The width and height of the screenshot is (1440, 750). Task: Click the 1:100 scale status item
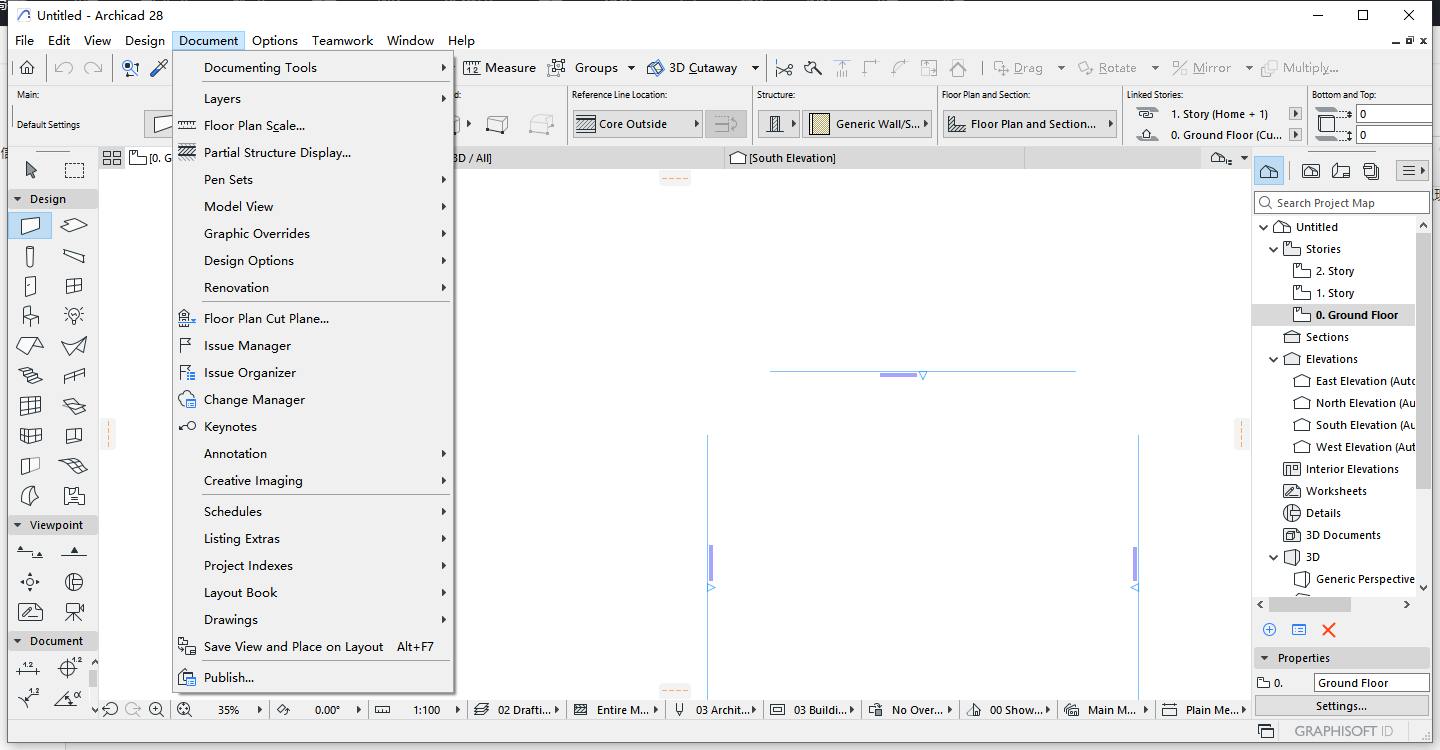(427, 710)
